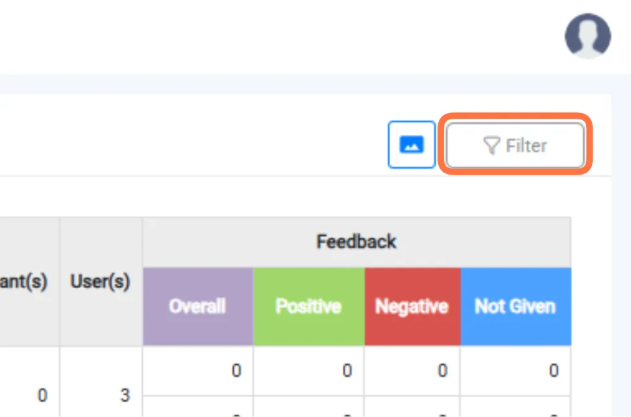Viewport: 631px width, 417px height.
Task: Click the truncated ant(s) column header
Action: [24, 281]
